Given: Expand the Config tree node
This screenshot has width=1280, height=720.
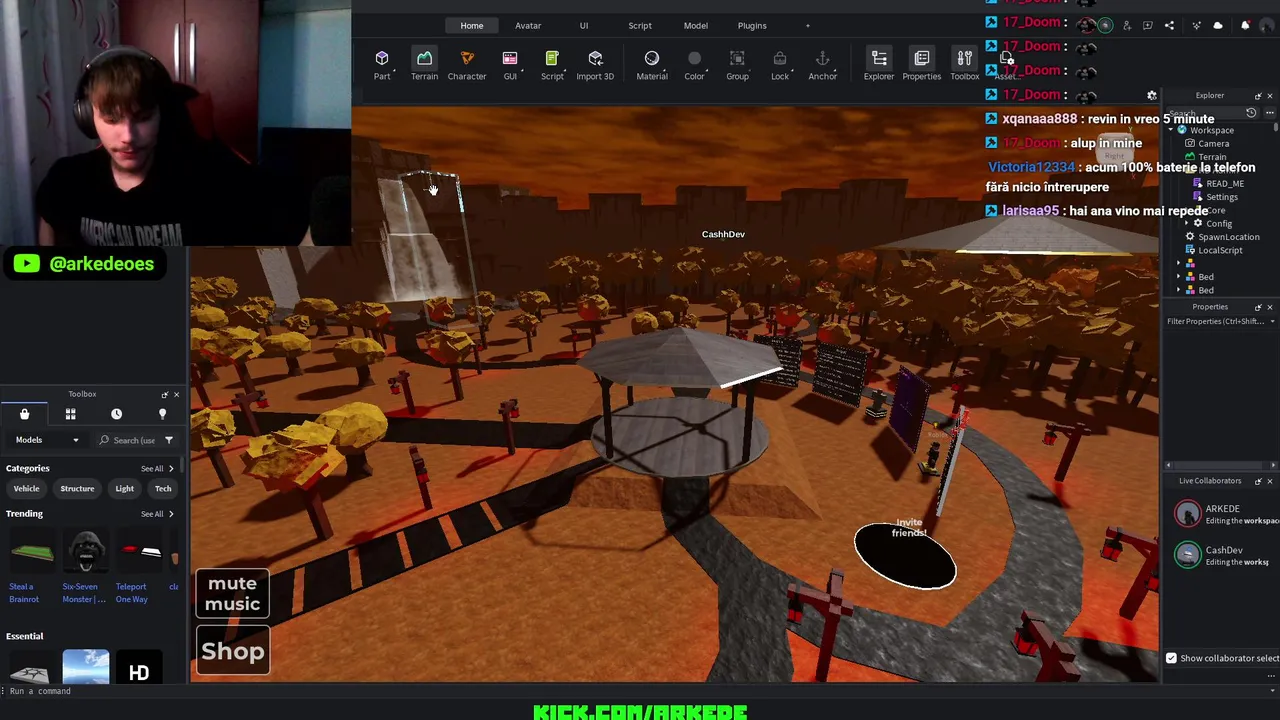Looking at the screenshot, I should point(1187,224).
